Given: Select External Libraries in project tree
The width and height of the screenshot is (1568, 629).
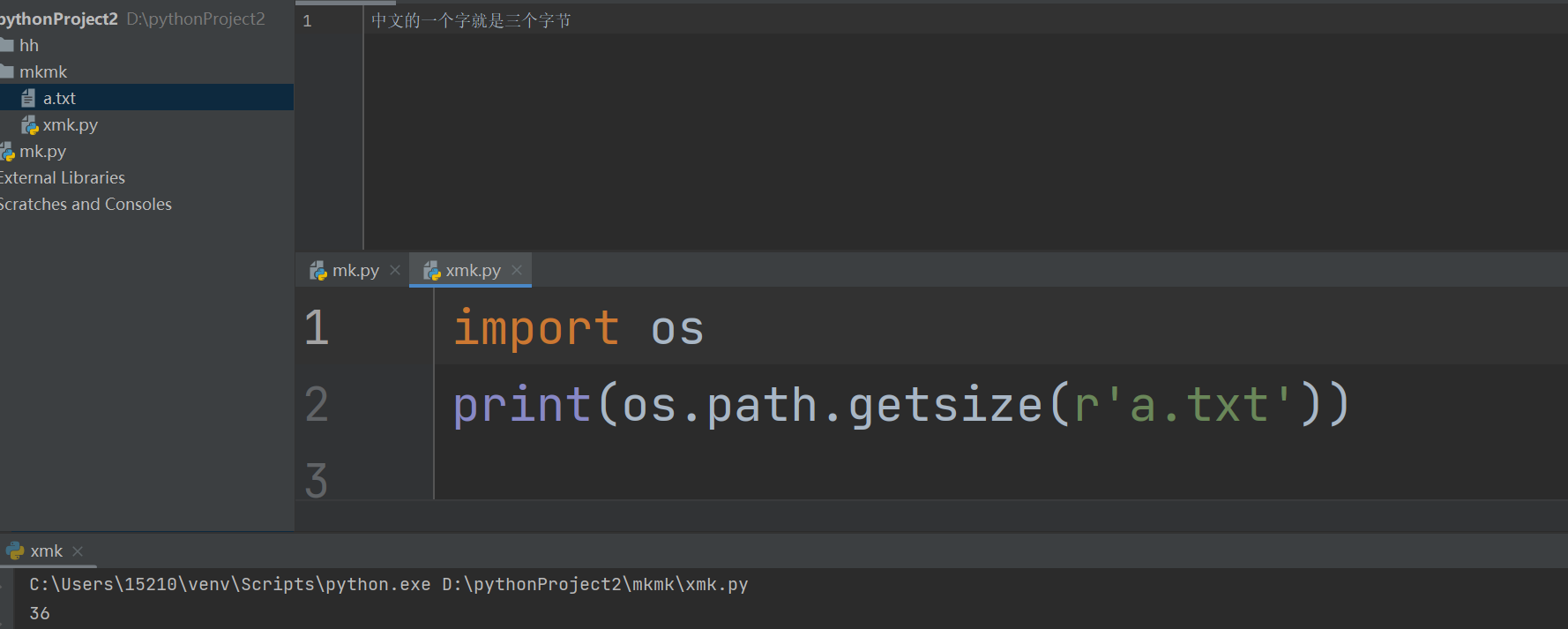Looking at the screenshot, I should point(63,178).
